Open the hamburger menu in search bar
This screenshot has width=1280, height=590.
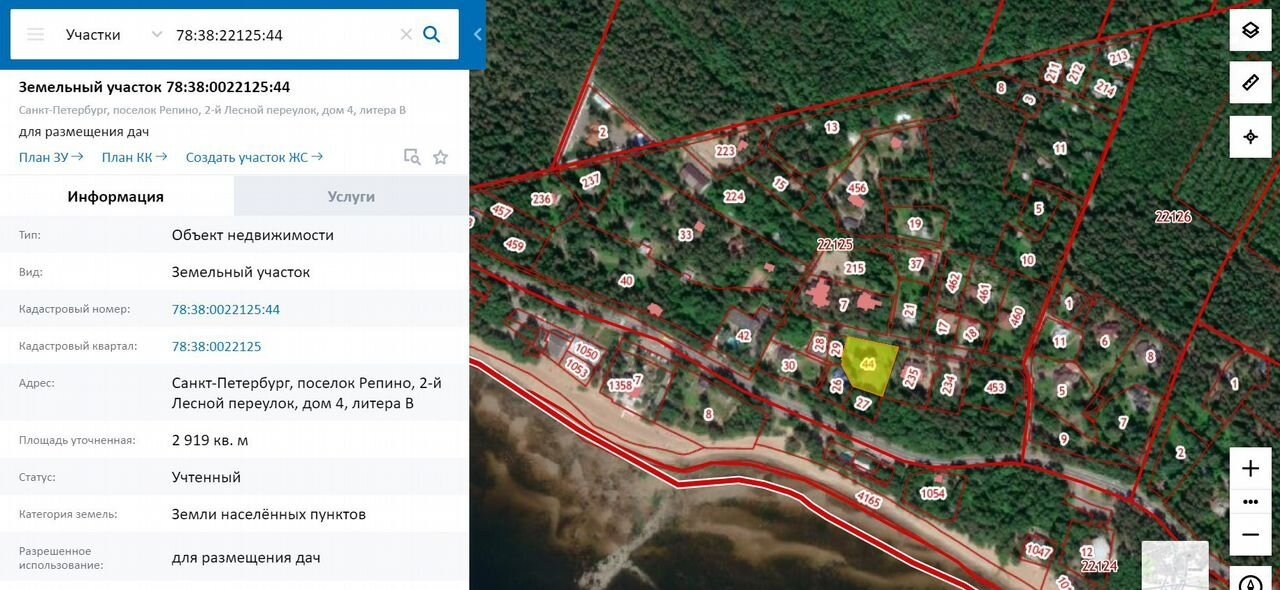pyautogui.click(x=36, y=34)
